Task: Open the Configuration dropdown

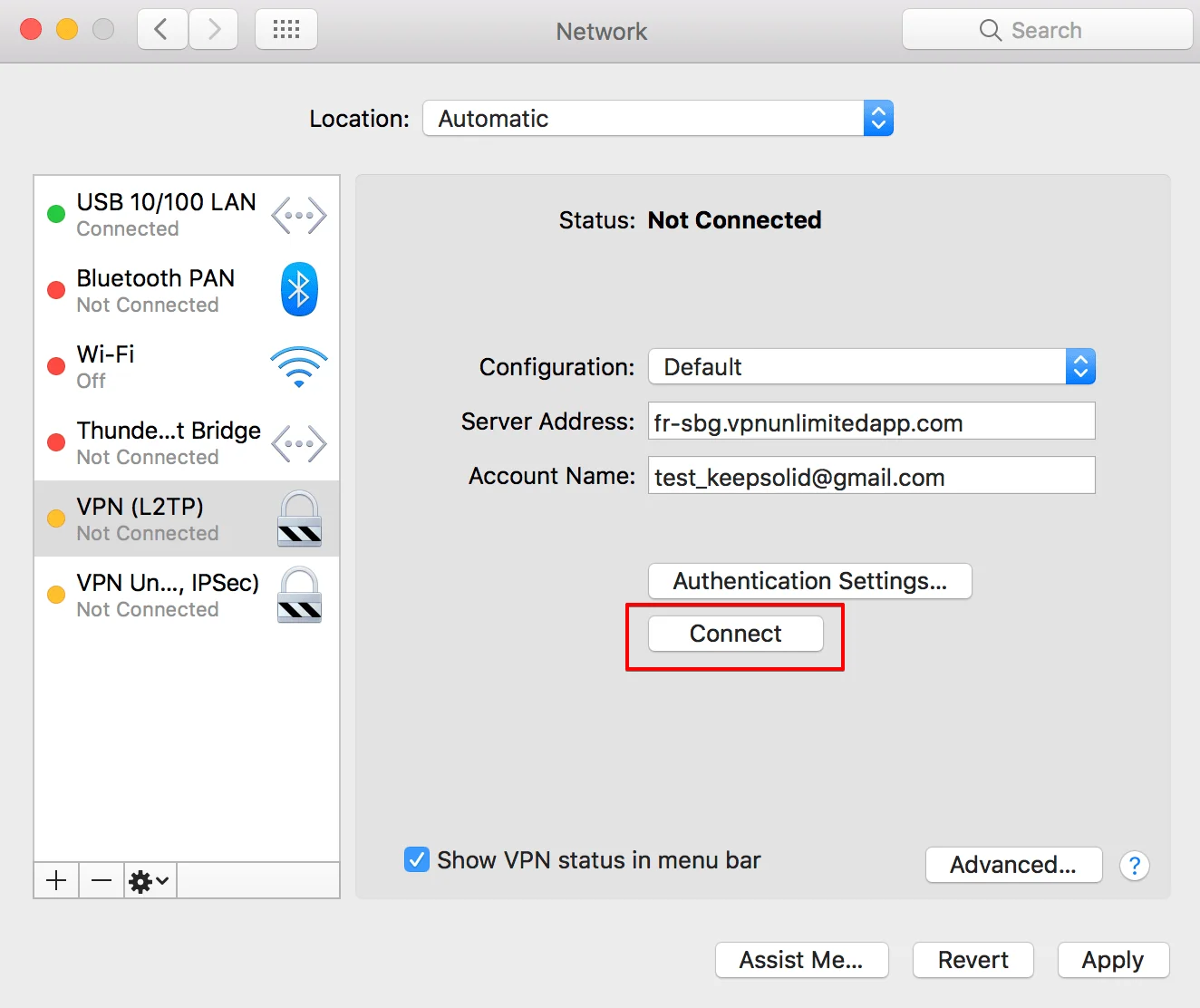Action: tap(871, 367)
